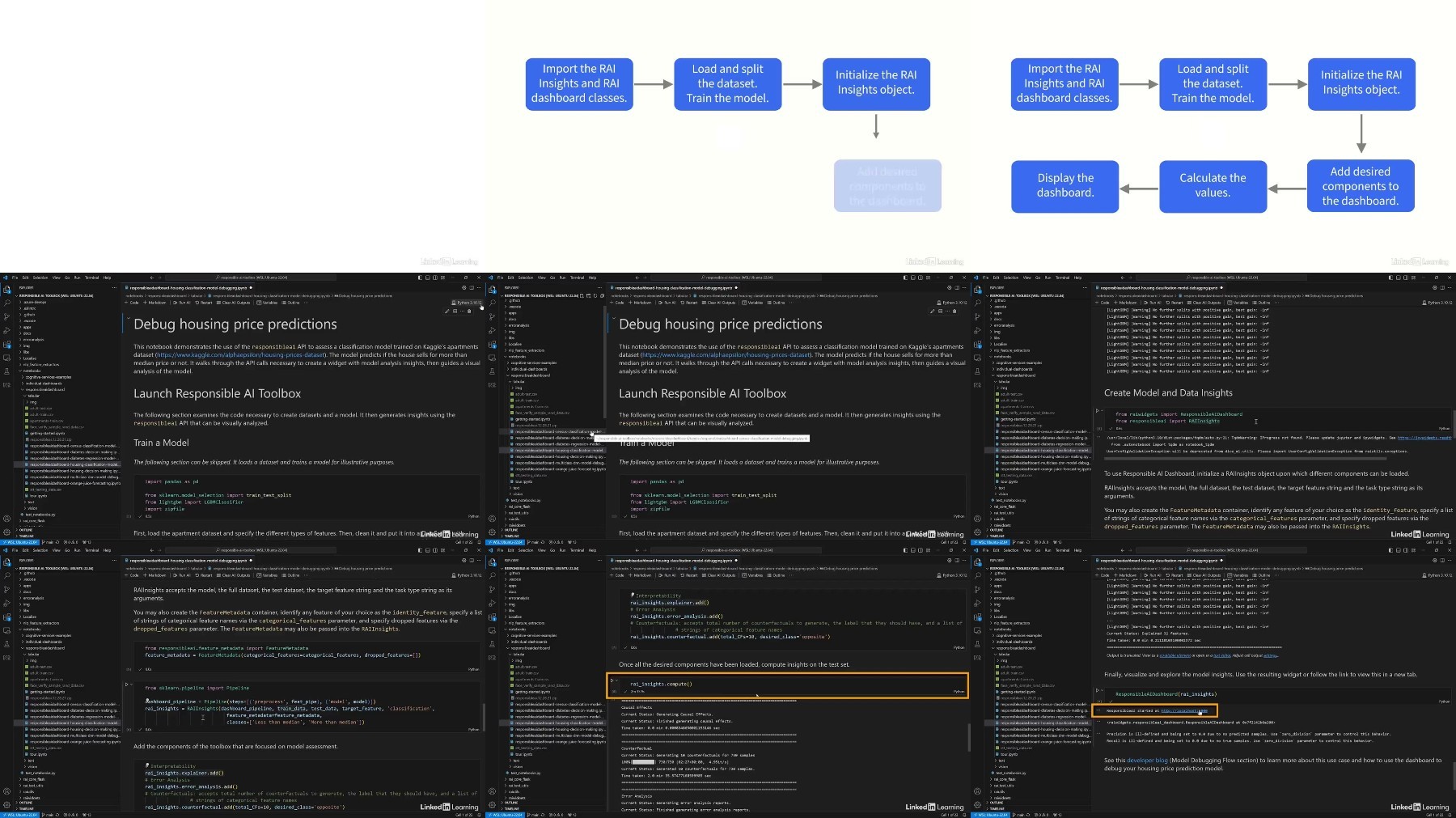Open Accounts icon in the ResponsibleAIDashboard frame
The width and height of the screenshot is (1456, 818).
[x=977, y=791]
